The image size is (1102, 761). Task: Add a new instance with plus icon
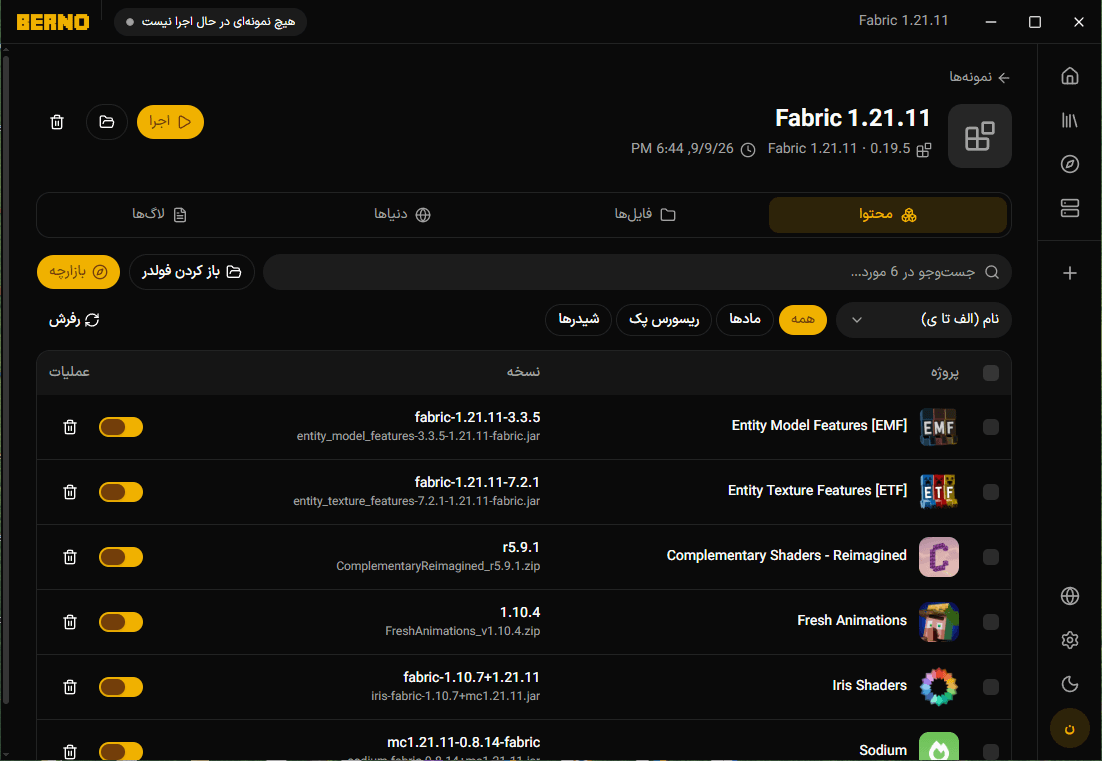pos(1069,273)
